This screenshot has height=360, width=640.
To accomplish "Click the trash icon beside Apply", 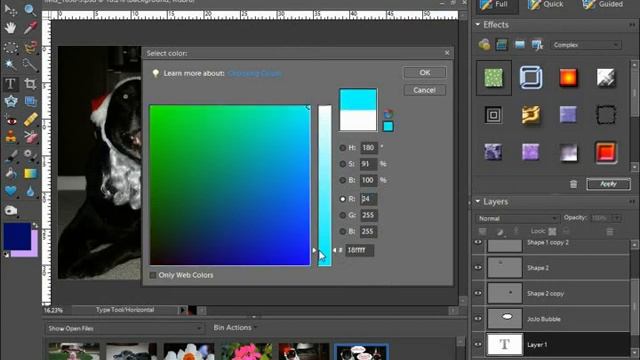I will (x=573, y=184).
